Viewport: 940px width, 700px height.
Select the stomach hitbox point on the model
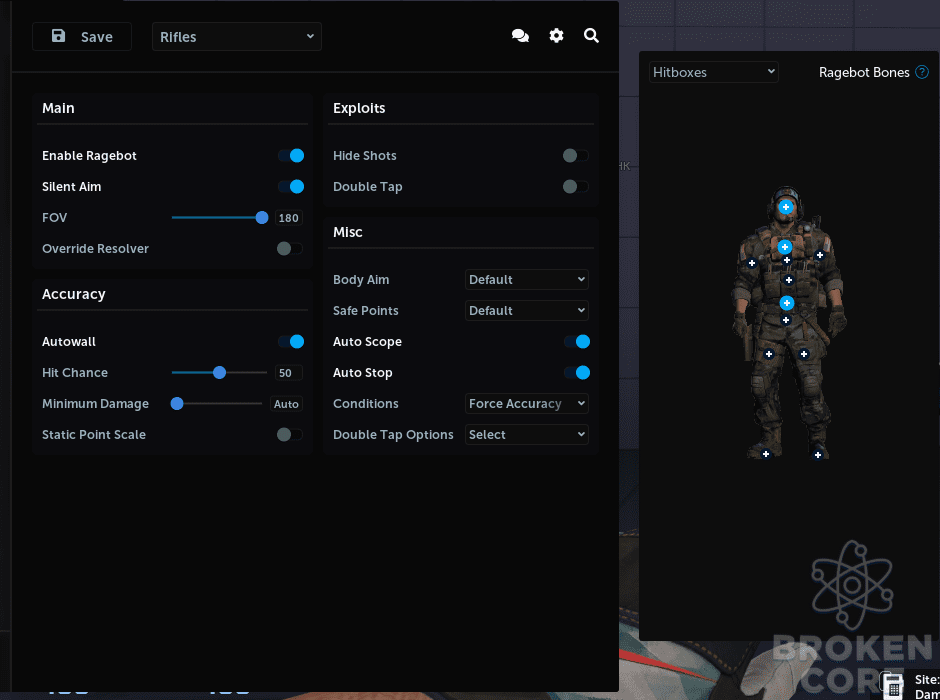click(789, 280)
